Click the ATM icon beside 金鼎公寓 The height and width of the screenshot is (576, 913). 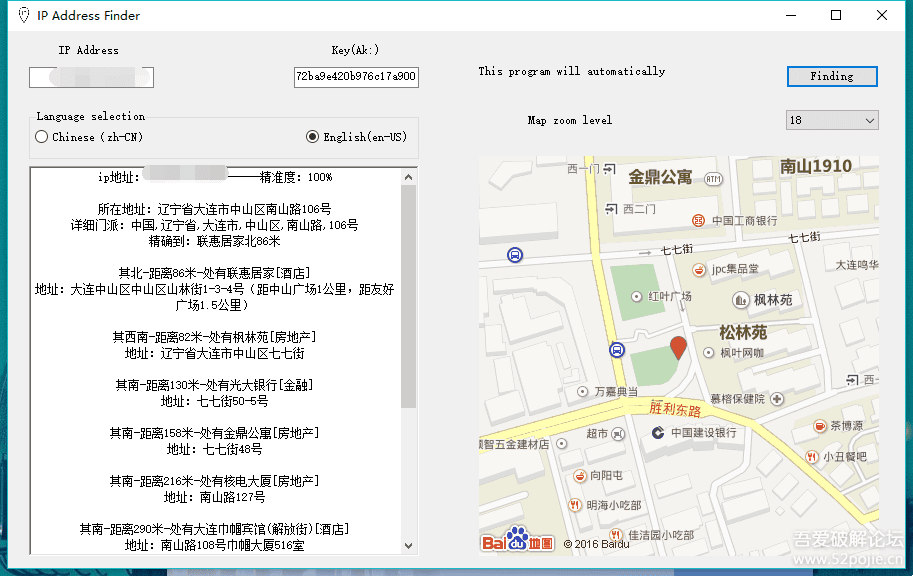[x=713, y=179]
